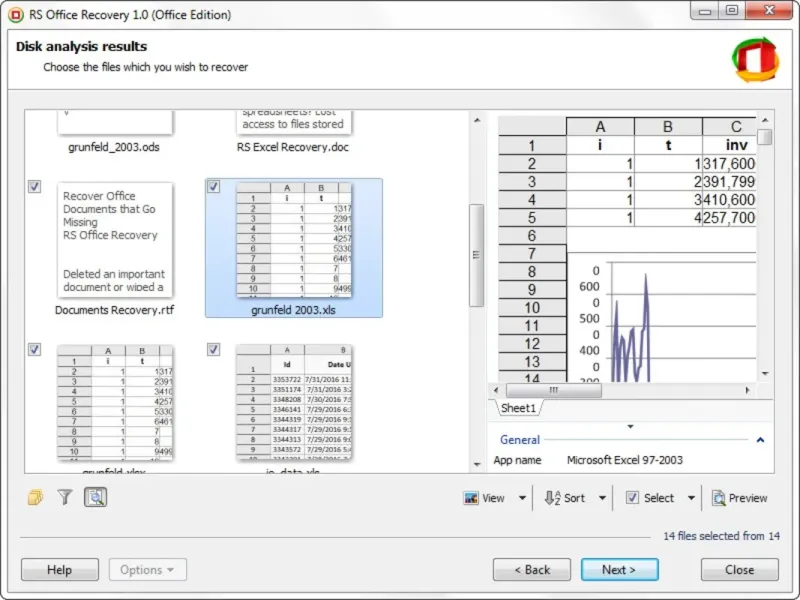800x600 pixels.
Task: Click the View picture icon
Action: (471, 498)
